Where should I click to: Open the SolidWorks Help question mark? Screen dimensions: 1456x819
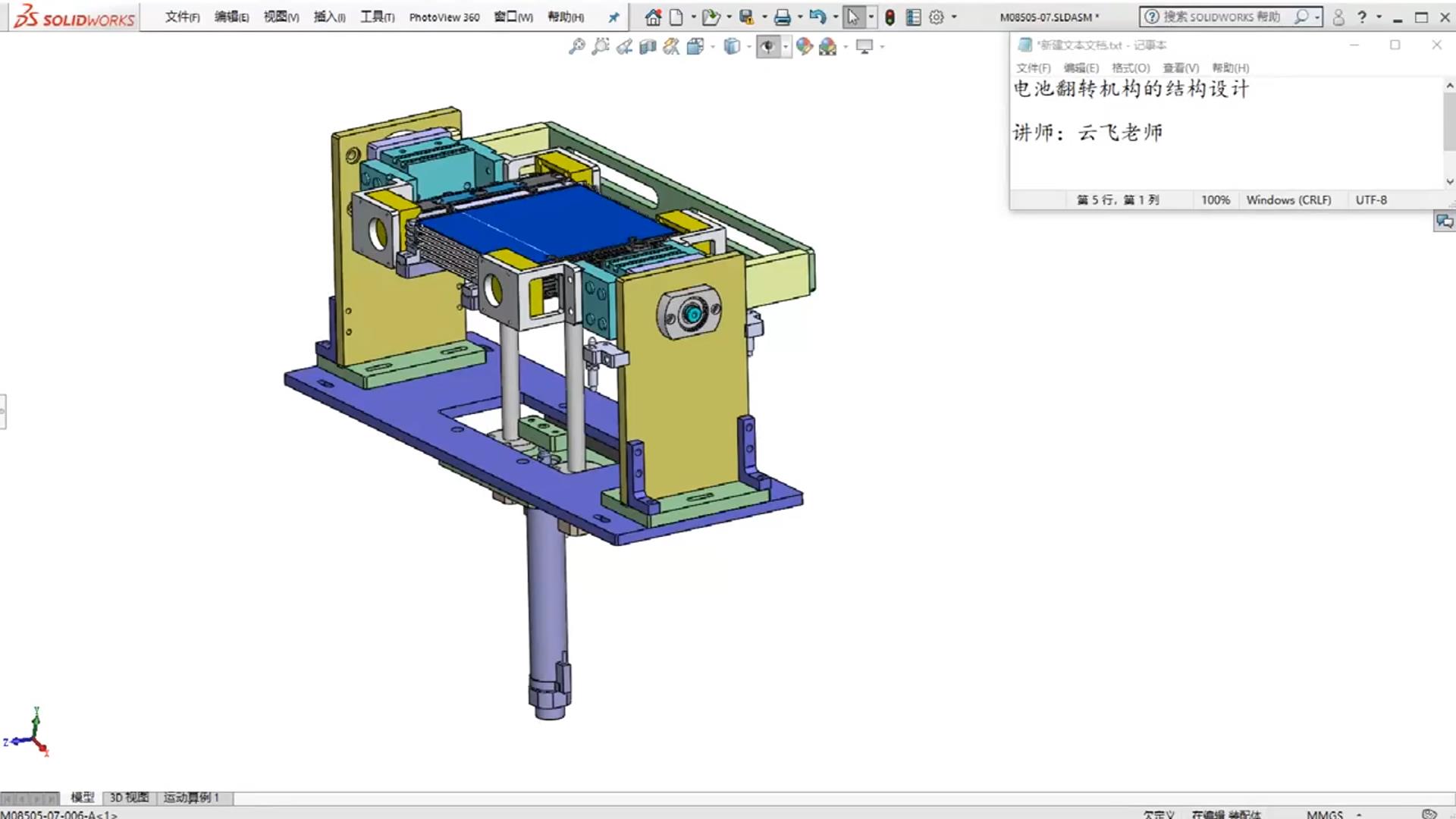[x=1362, y=17]
